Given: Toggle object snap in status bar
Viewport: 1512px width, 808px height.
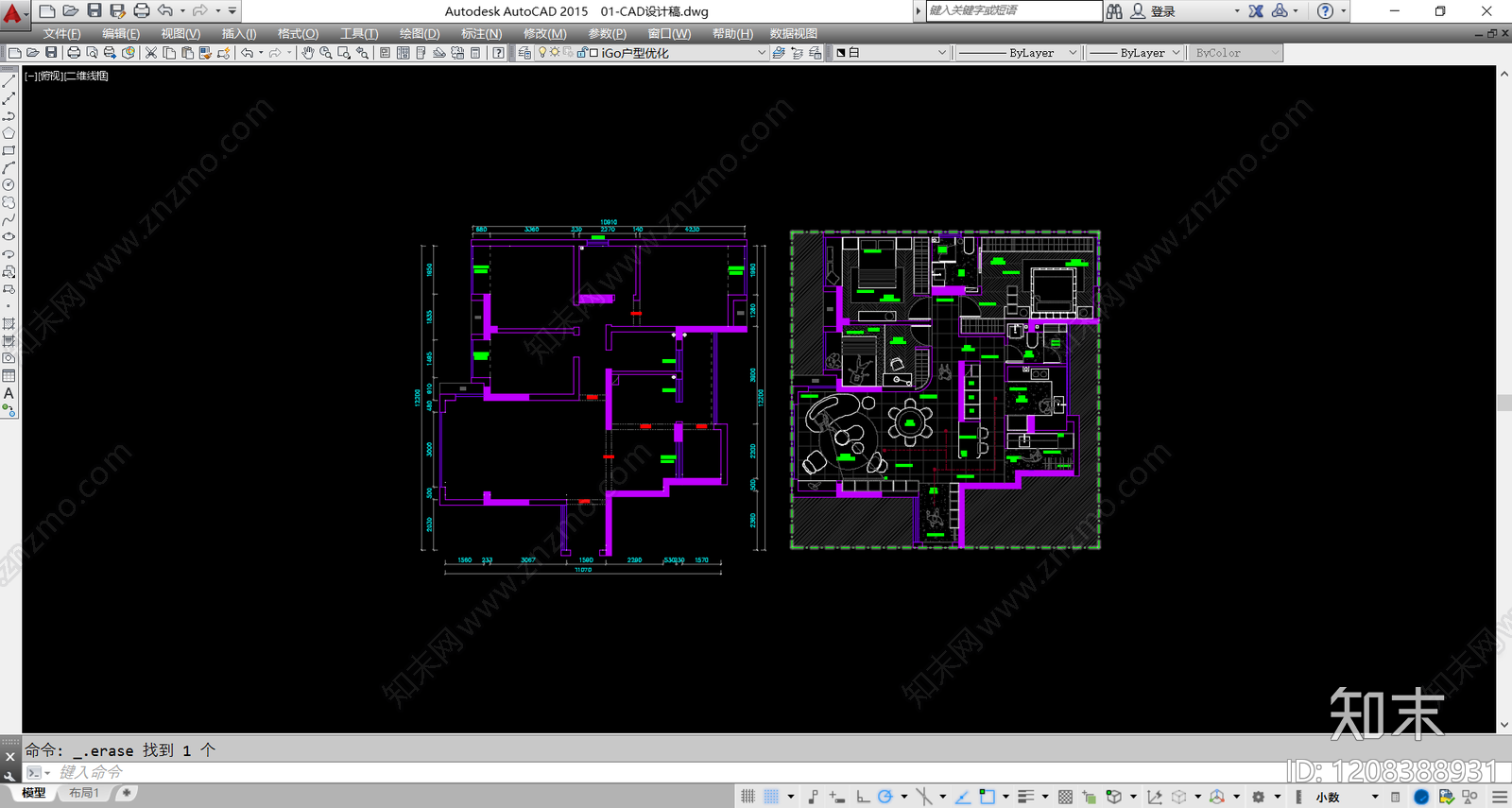Looking at the screenshot, I should [987, 797].
